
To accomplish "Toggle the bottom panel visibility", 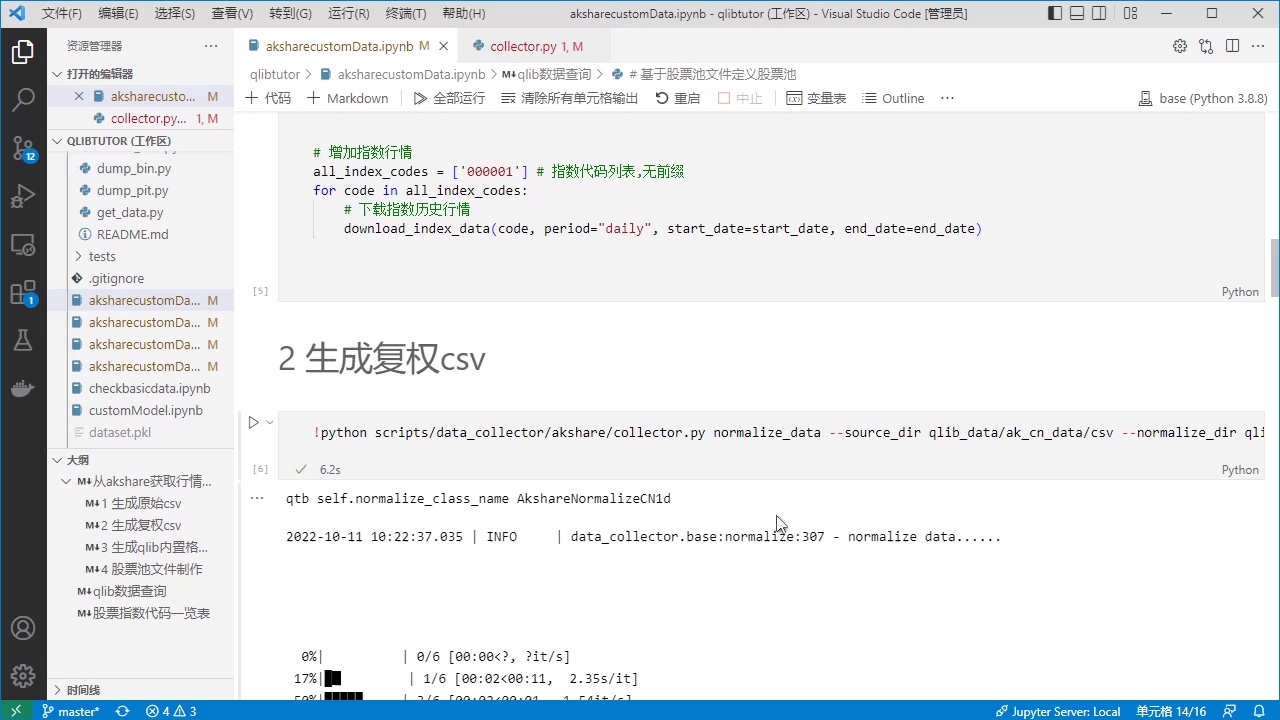I will (1077, 12).
